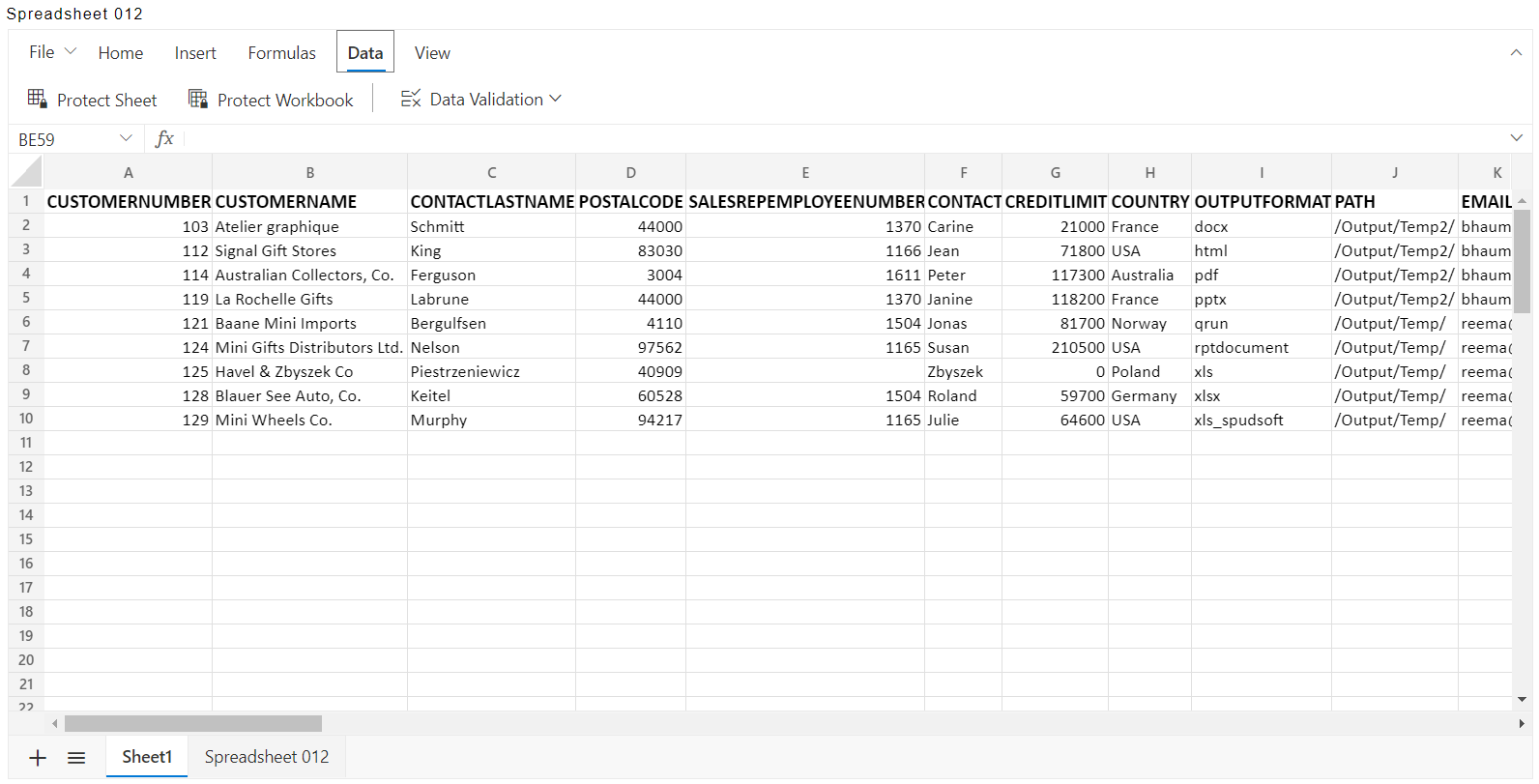
Task: Select the cell 'Baane Mini Imports'
Action: pos(309,323)
